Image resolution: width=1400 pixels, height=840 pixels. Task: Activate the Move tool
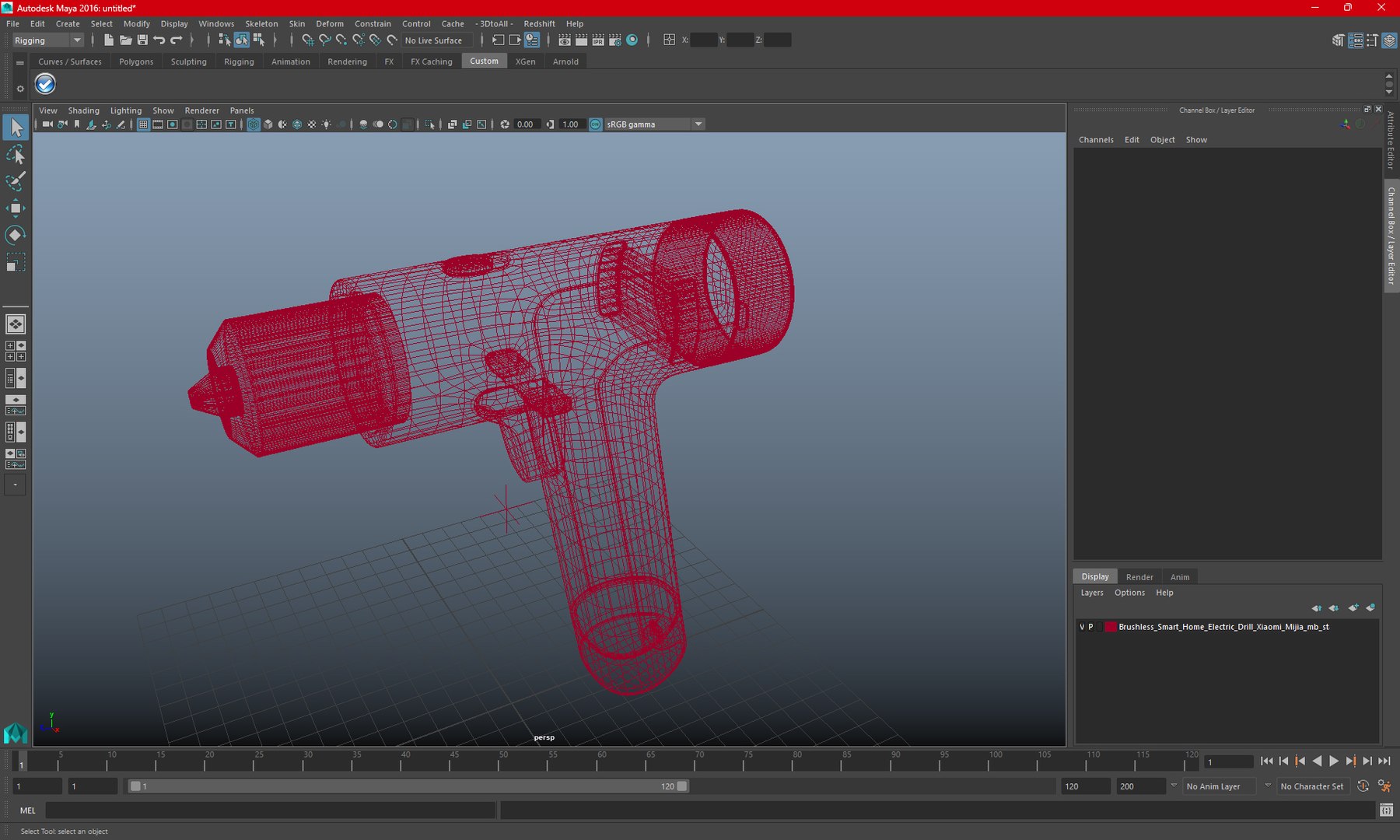[16, 208]
